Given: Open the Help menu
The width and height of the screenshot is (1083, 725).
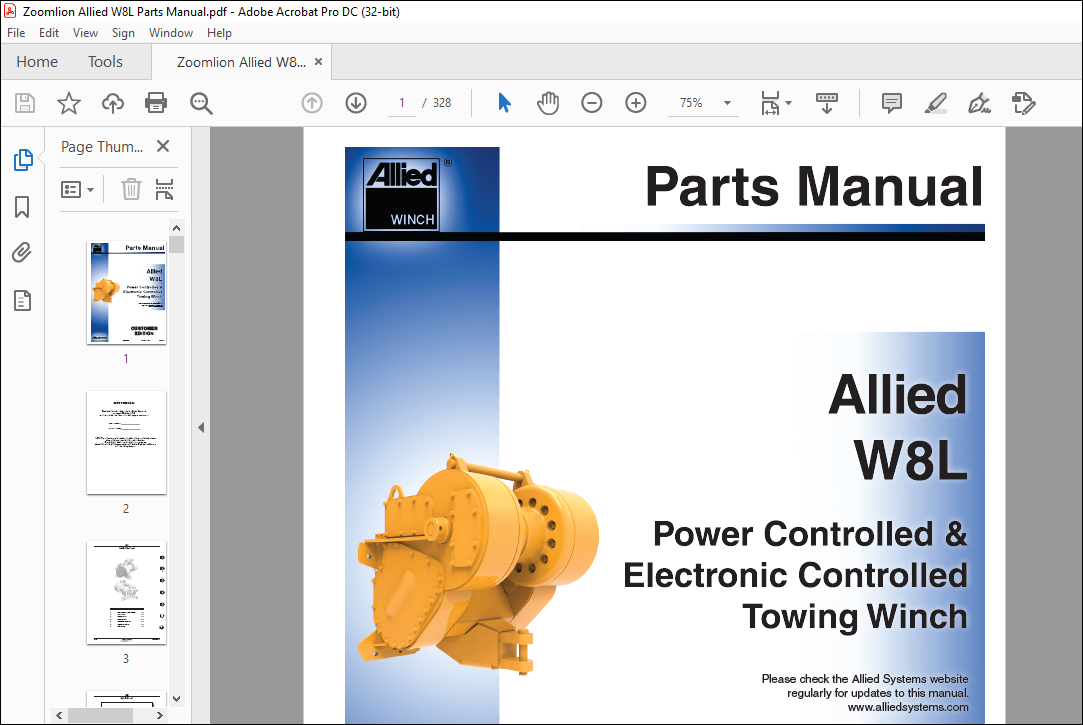Looking at the screenshot, I should 220,32.
